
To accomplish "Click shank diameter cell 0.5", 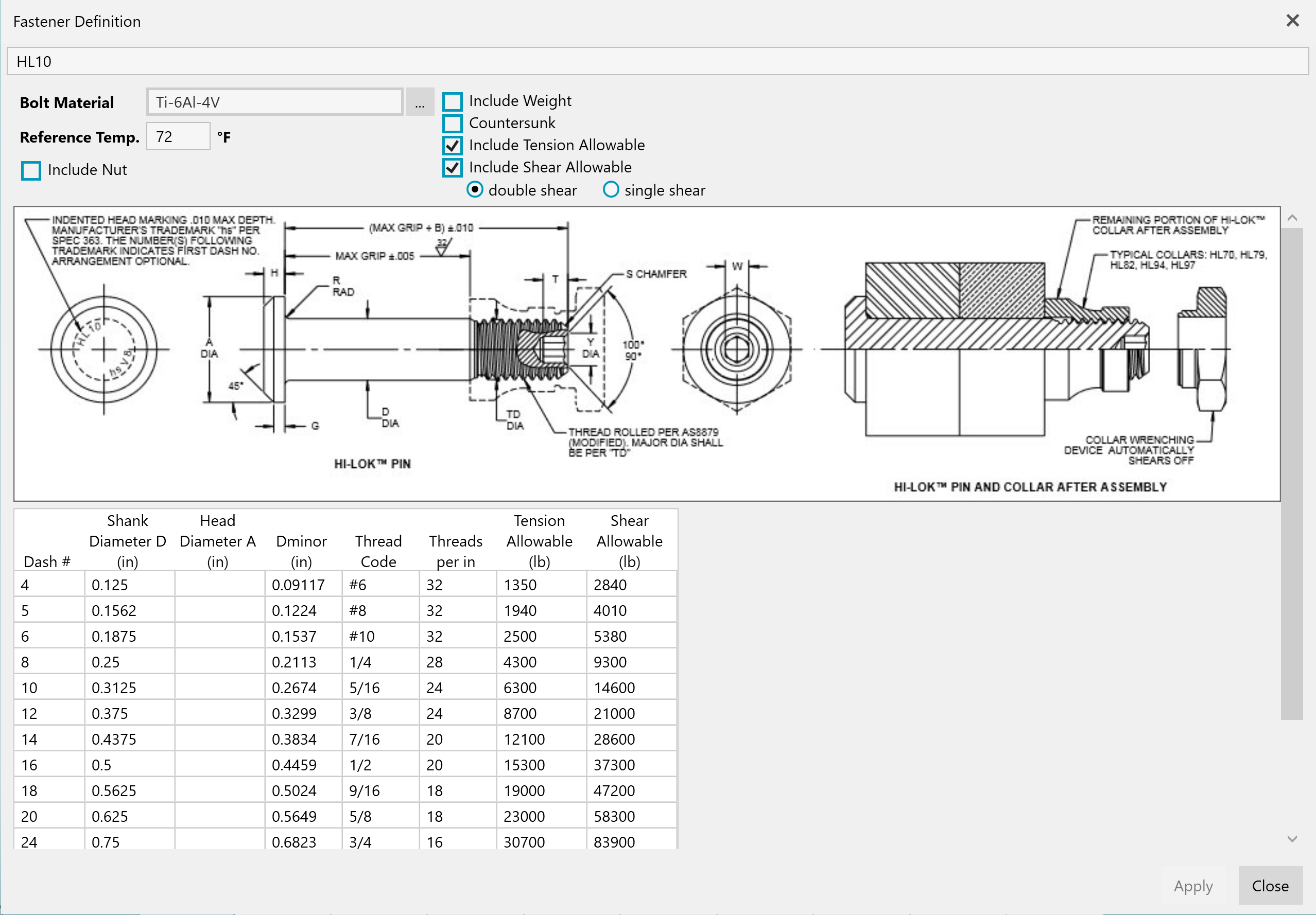I will [x=130, y=765].
